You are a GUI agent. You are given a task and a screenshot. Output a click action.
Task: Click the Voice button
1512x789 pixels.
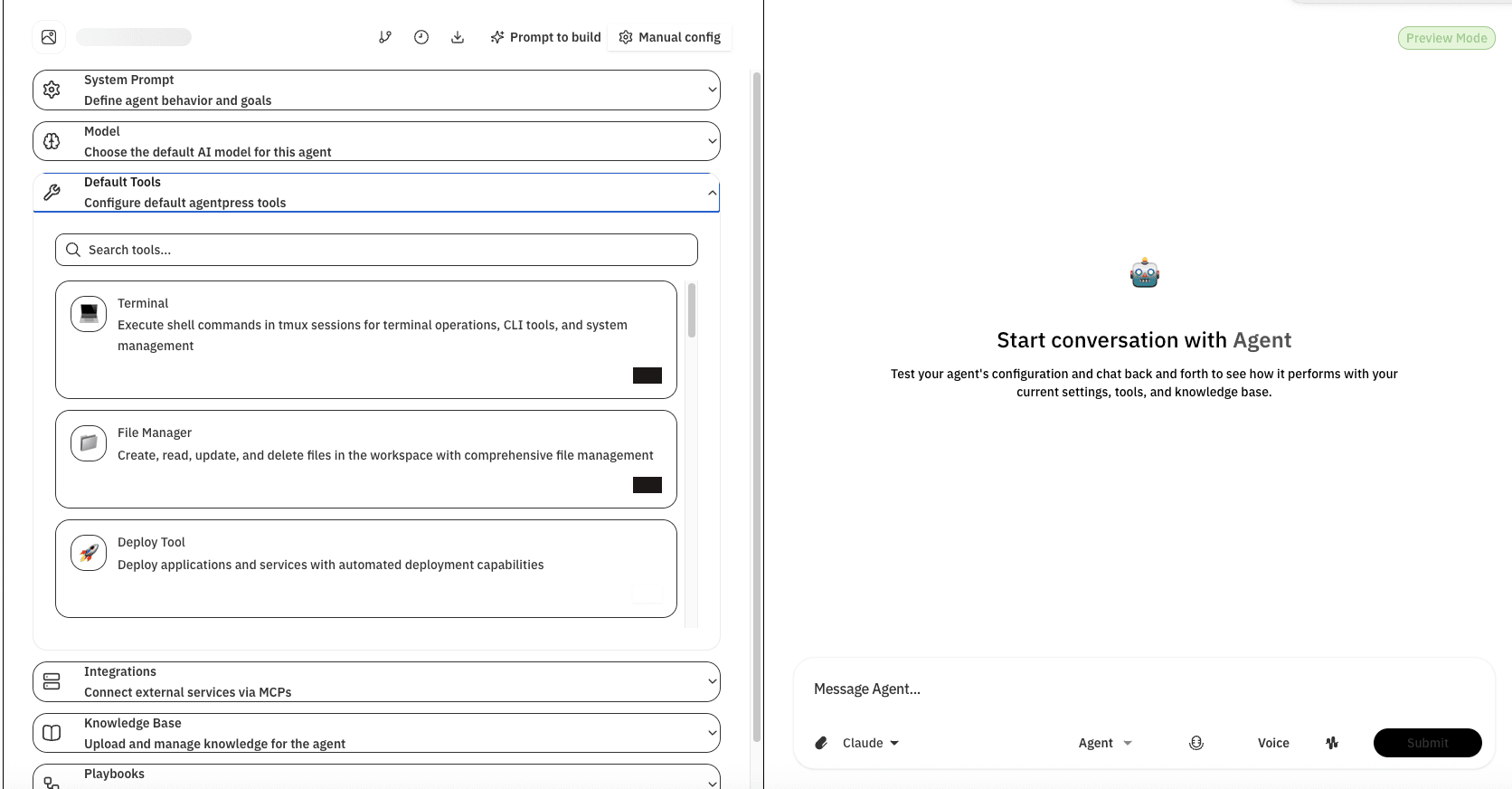[1273, 743]
